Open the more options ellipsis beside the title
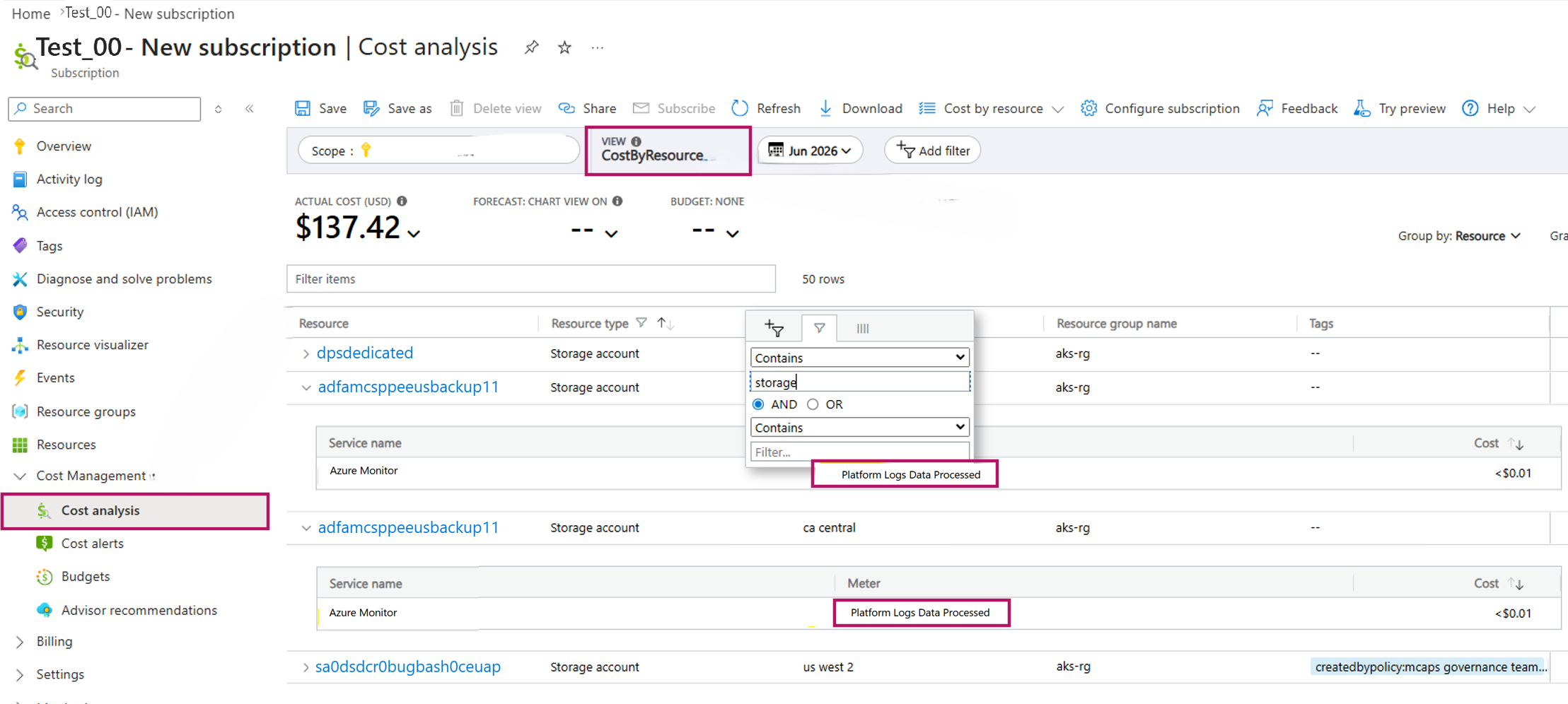Screen dimensions: 1568x704 pos(598,48)
